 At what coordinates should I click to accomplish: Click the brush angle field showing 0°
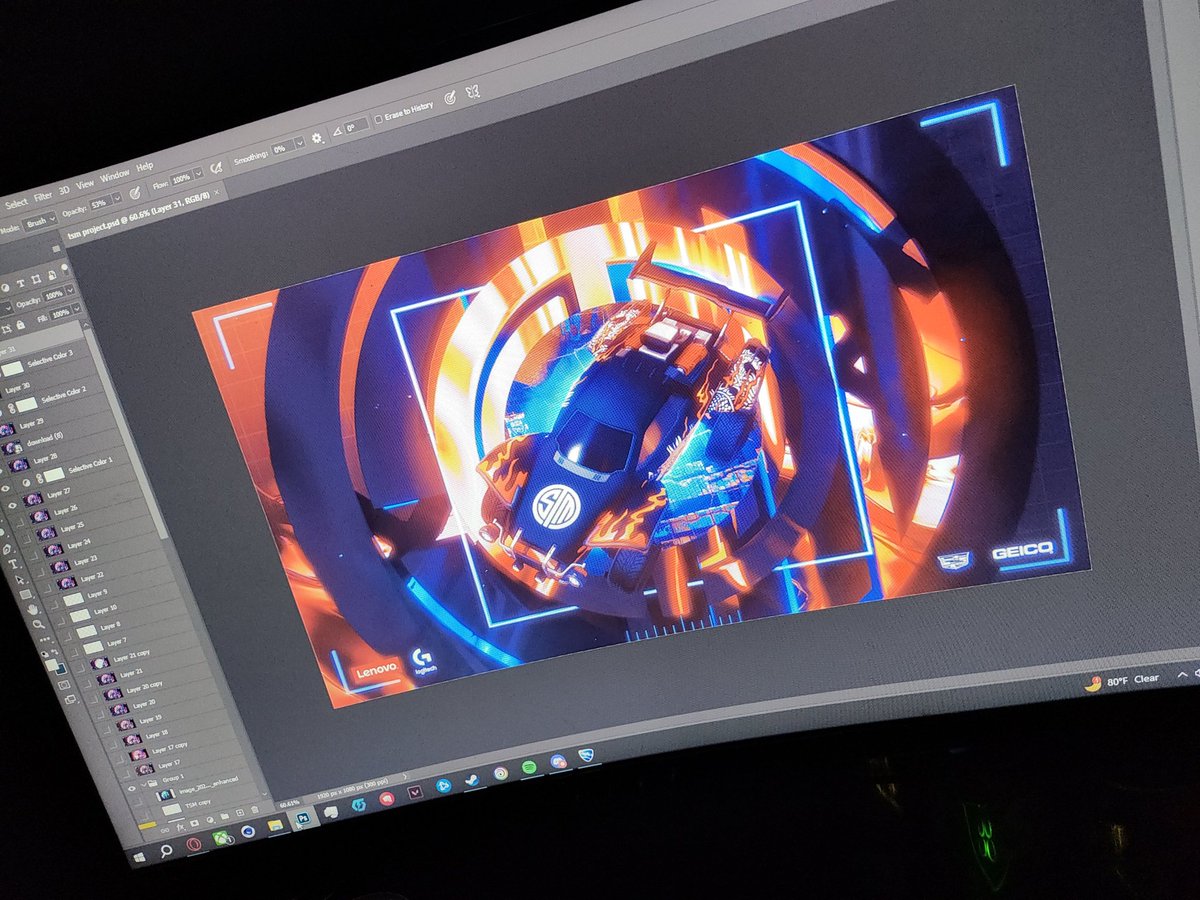point(356,126)
